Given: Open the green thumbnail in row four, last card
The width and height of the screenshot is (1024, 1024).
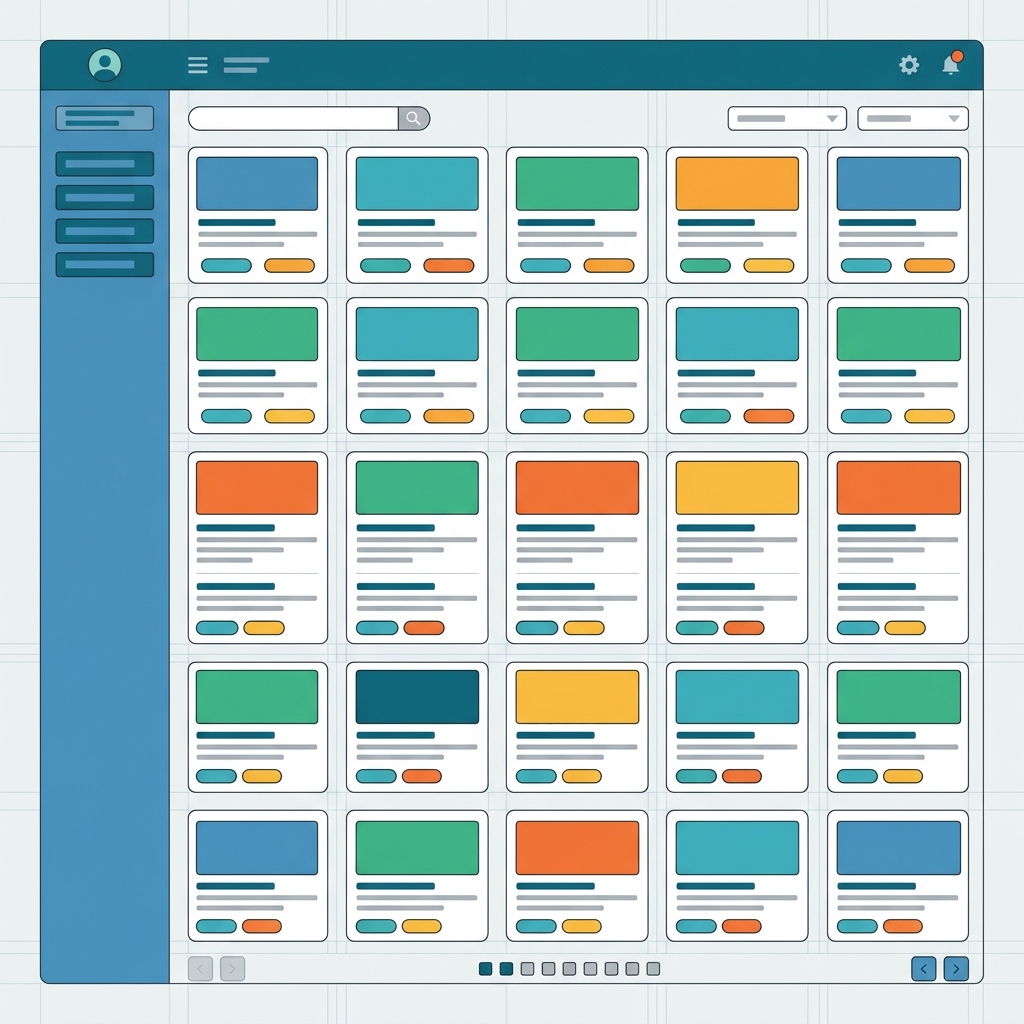Looking at the screenshot, I should pyautogui.click(x=899, y=697).
